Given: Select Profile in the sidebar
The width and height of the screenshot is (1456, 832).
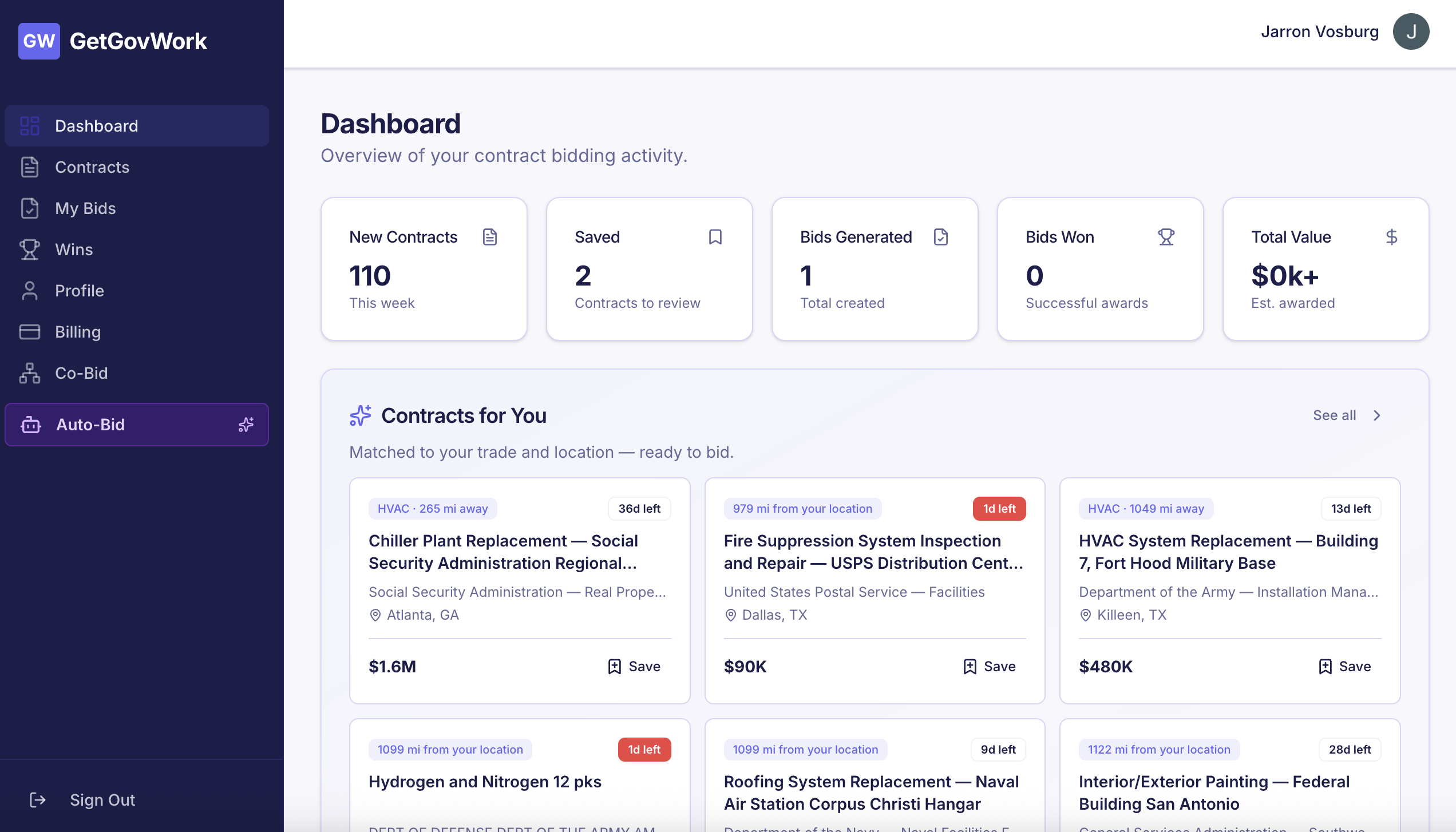Looking at the screenshot, I should coord(137,291).
